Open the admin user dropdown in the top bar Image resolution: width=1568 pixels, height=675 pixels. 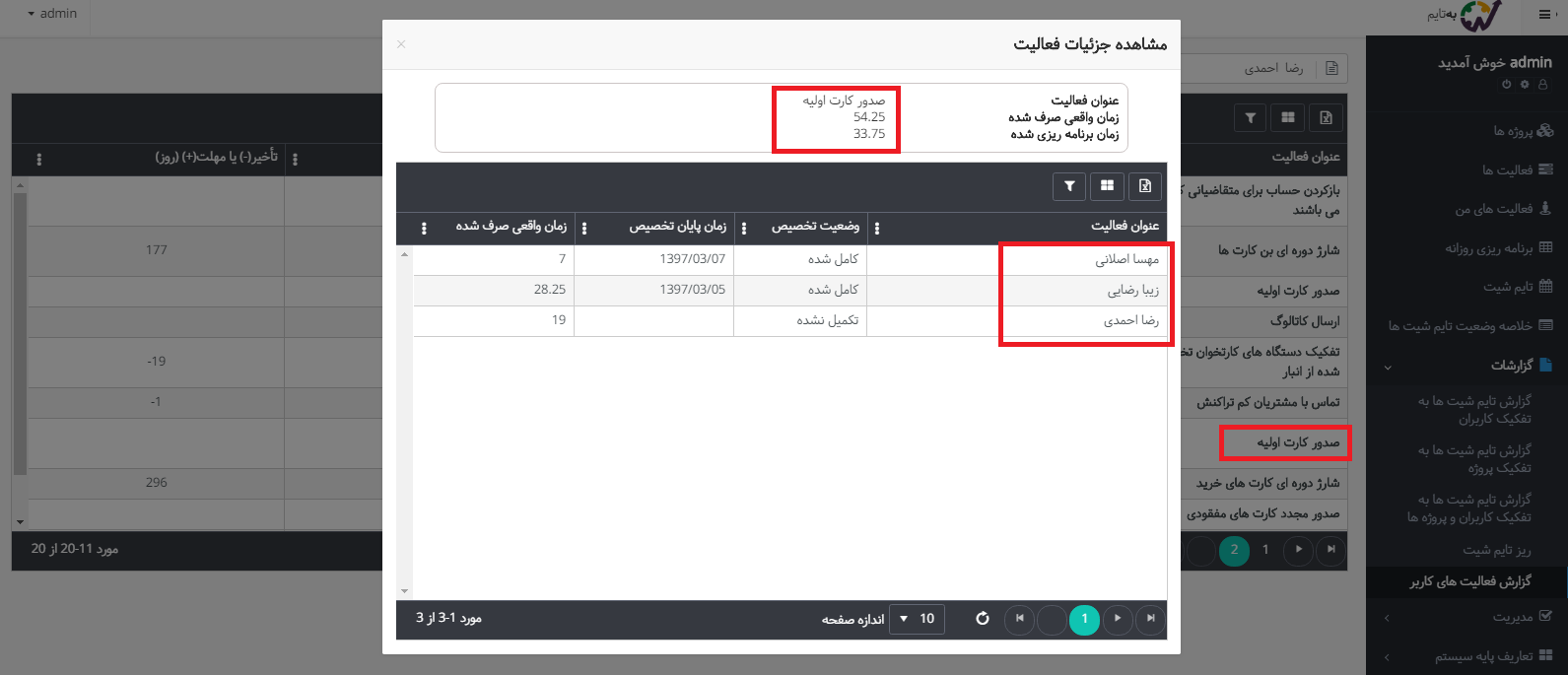click(52, 14)
